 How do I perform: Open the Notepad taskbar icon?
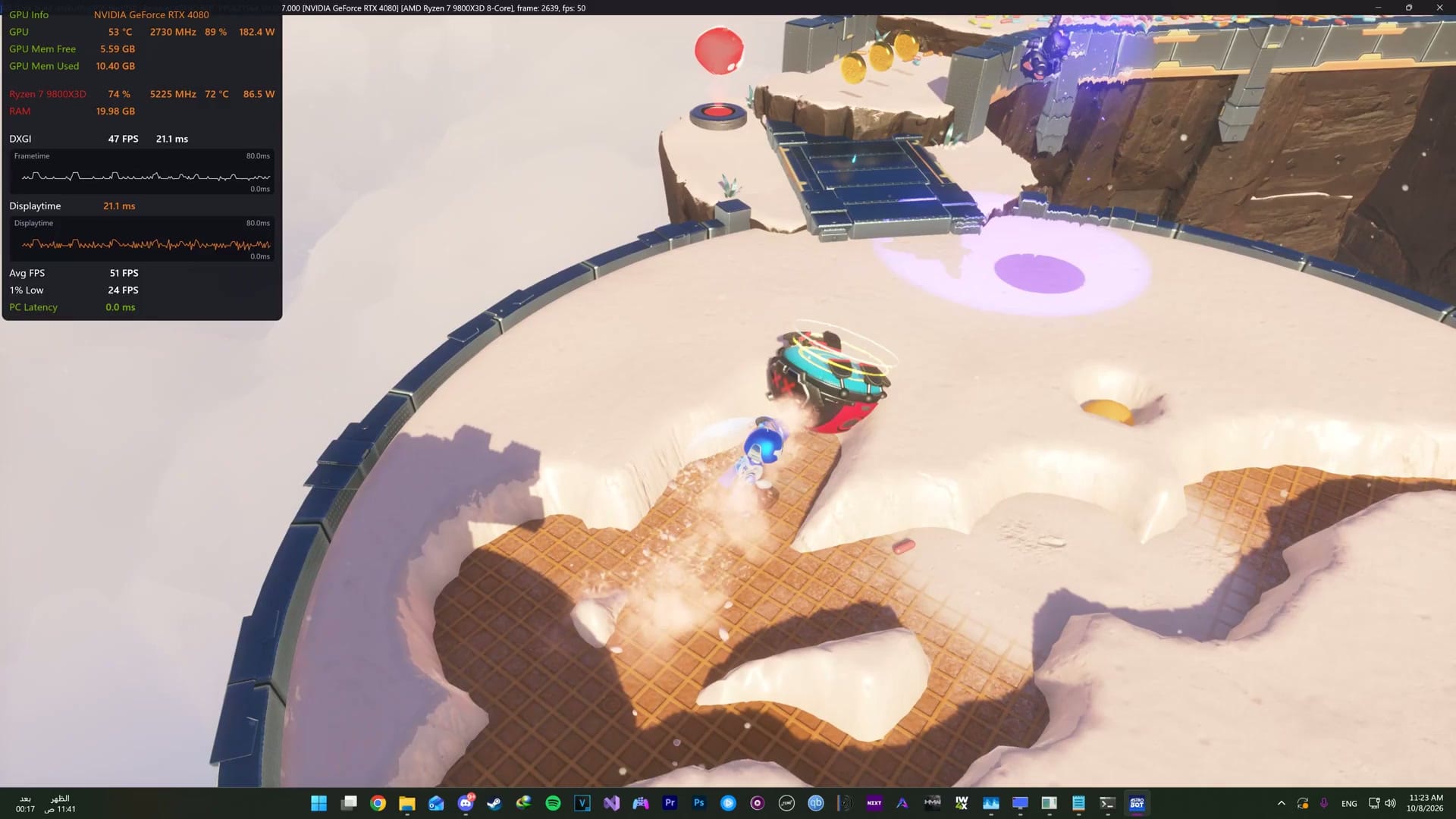[x=1078, y=803]
